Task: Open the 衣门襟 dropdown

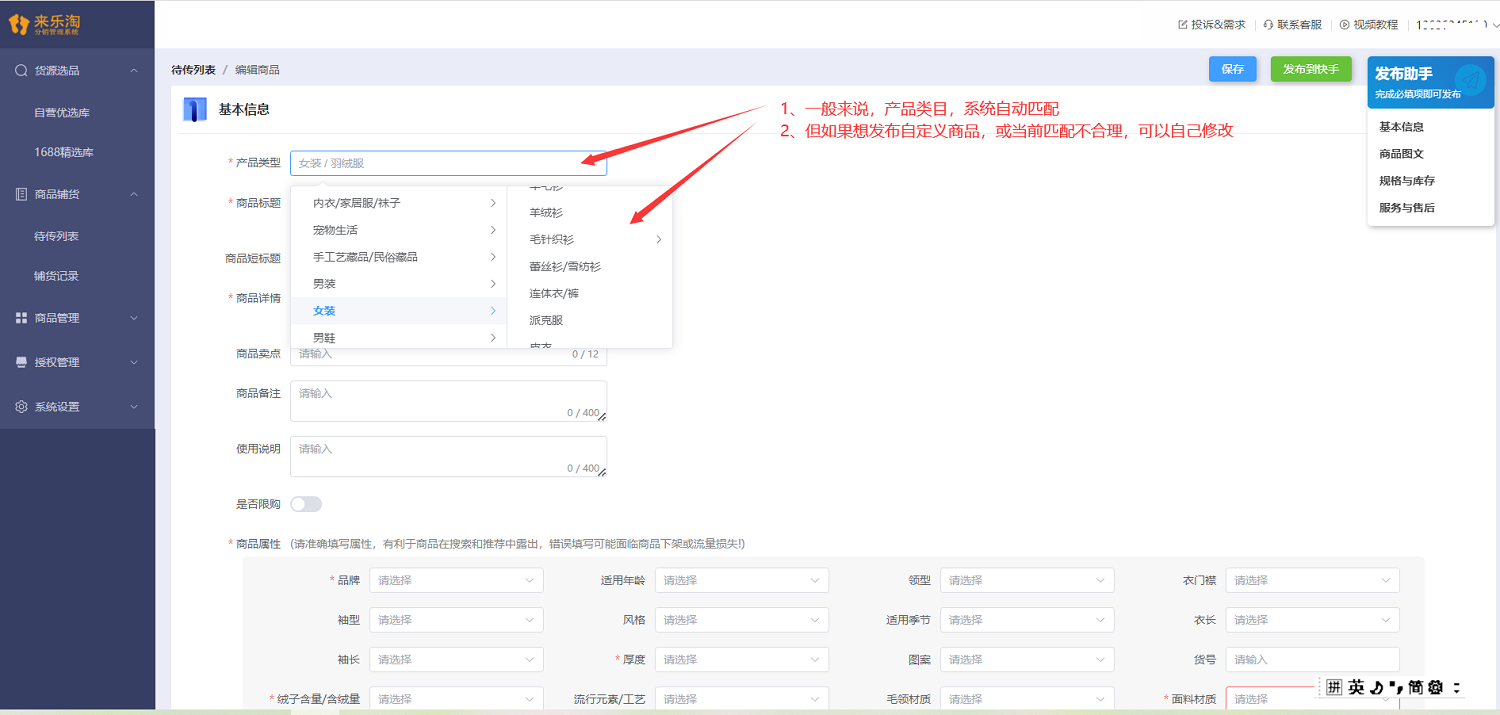Action: click(x=1312, y=580)
